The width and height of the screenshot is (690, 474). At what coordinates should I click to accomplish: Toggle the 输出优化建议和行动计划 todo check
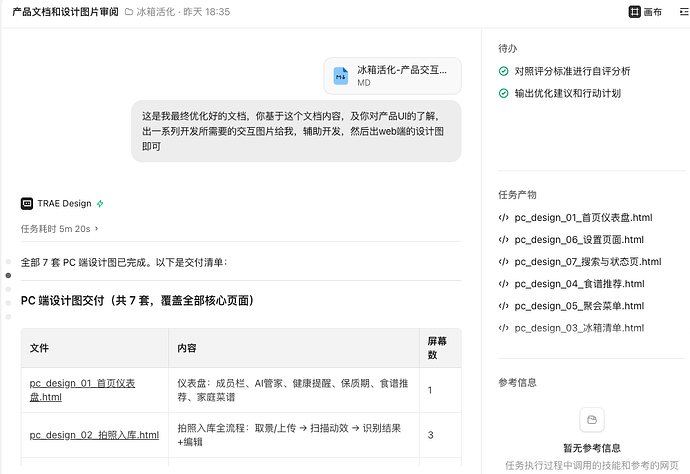click(x=503, y=93)
